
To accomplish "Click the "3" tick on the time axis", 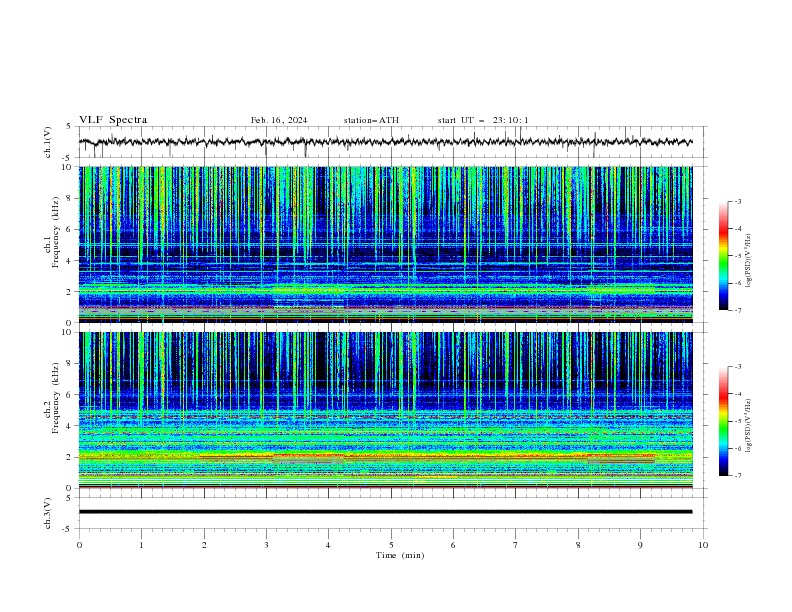I will pyautogui.click(x=266, y=545).
